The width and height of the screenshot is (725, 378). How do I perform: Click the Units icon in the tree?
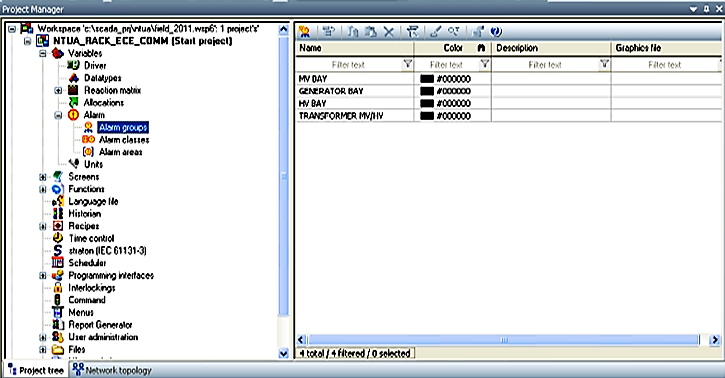(74, 164)
